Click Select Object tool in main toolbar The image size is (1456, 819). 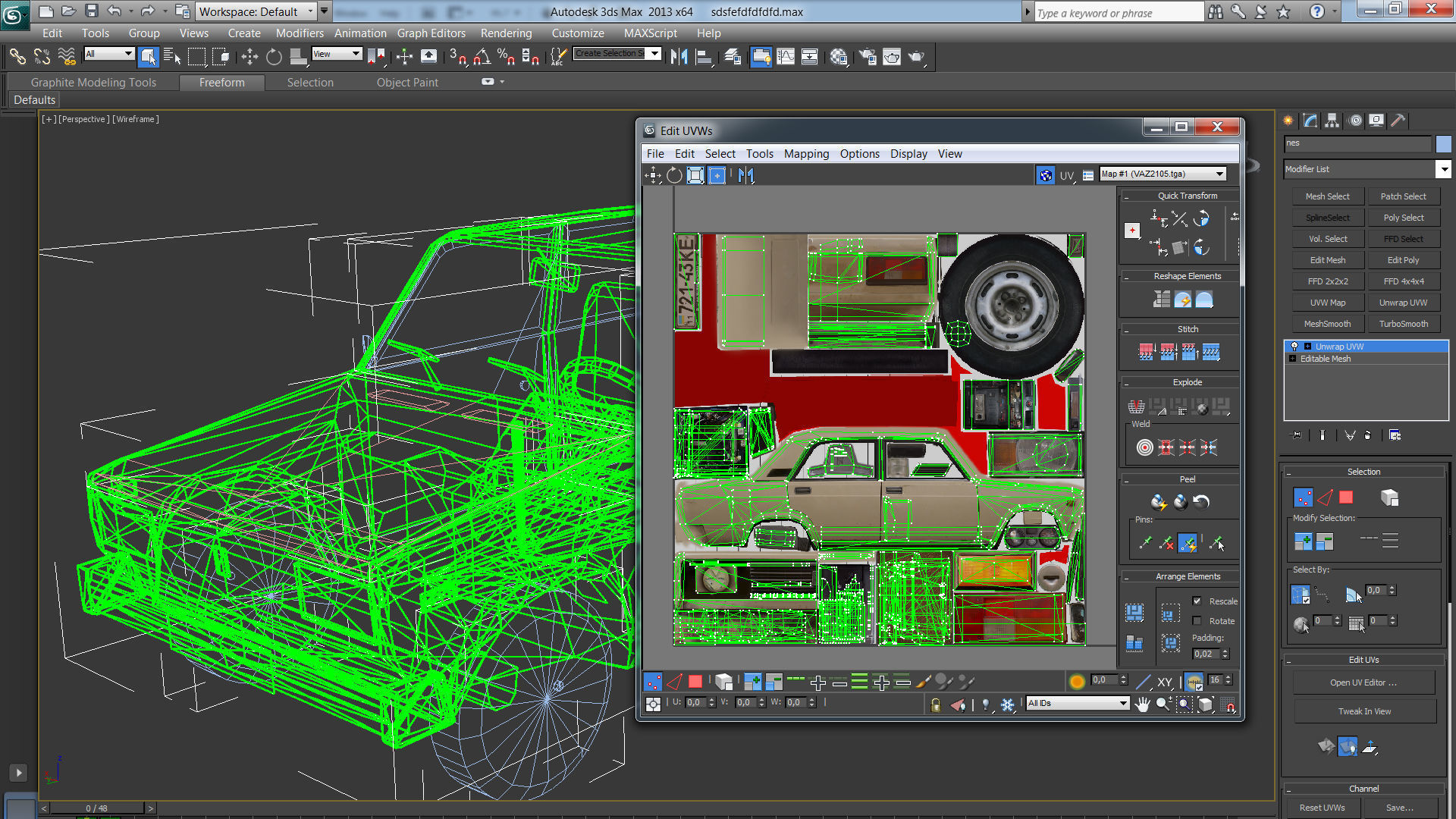[149, 56]
